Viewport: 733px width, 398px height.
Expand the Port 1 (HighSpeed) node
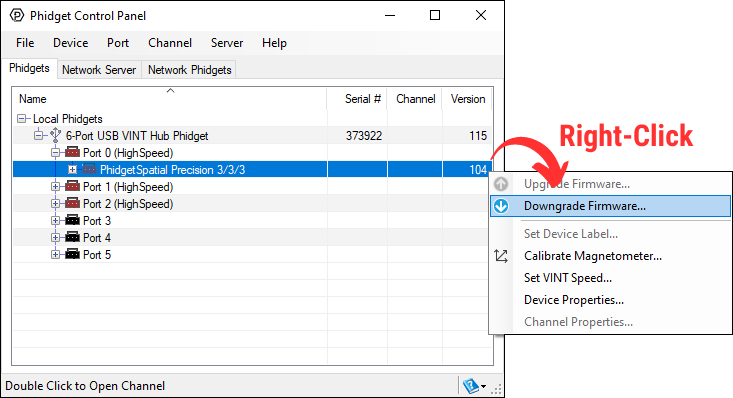(x=55, y=187)
